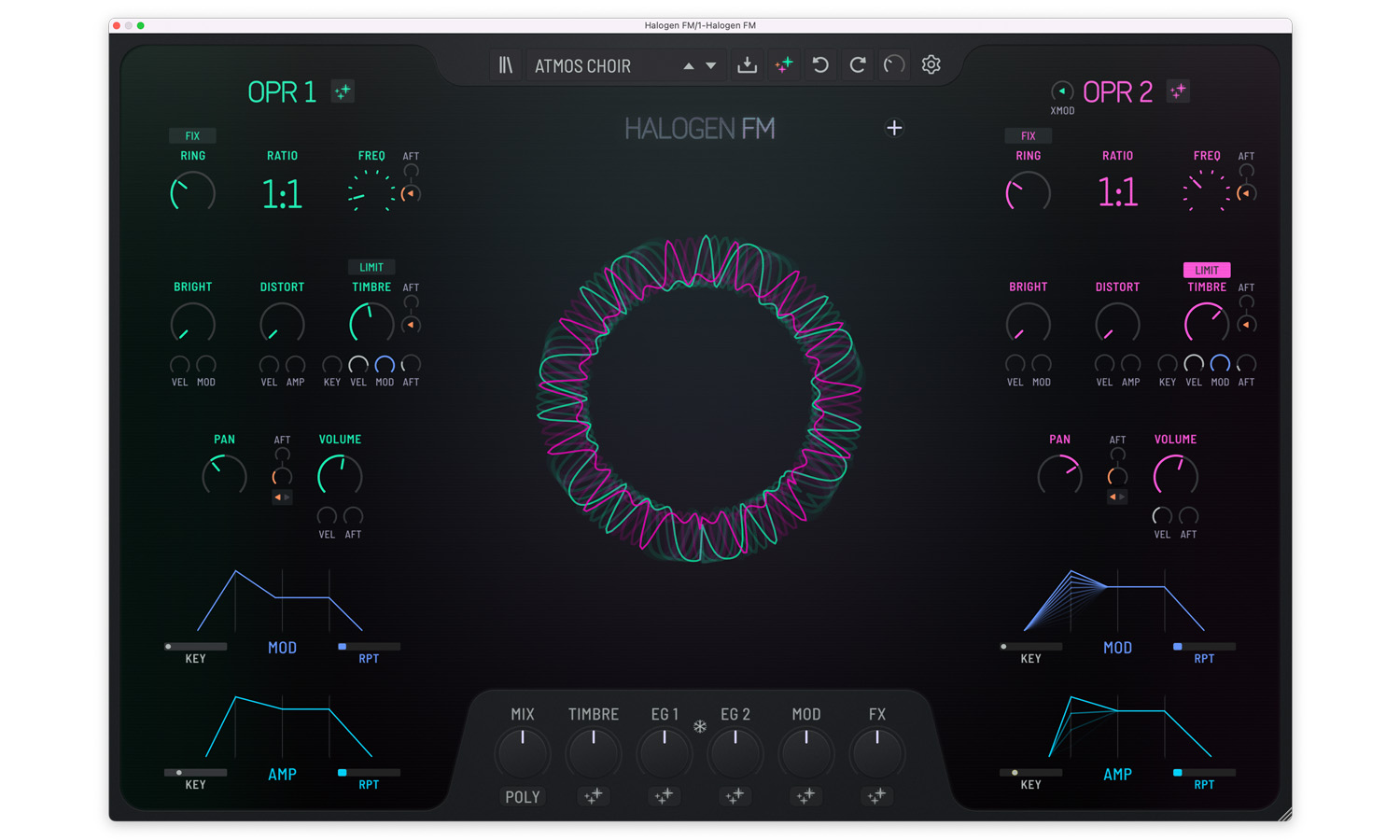Toggle the FIX button in OPR 1
Screen dimensions: 1400x840
point(192,136)
